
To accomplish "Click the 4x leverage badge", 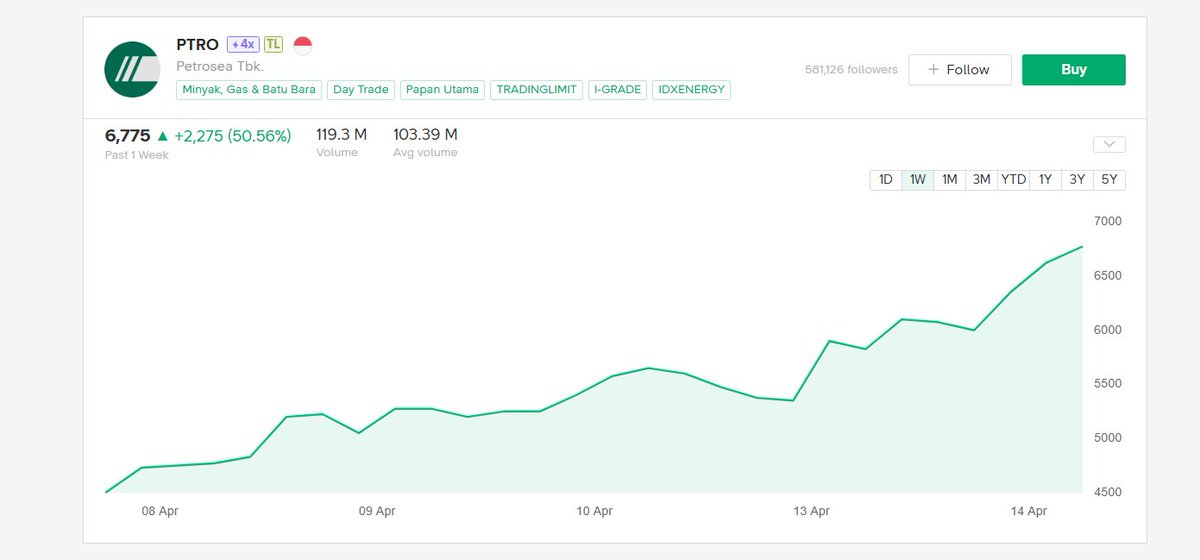I will 243,44.
